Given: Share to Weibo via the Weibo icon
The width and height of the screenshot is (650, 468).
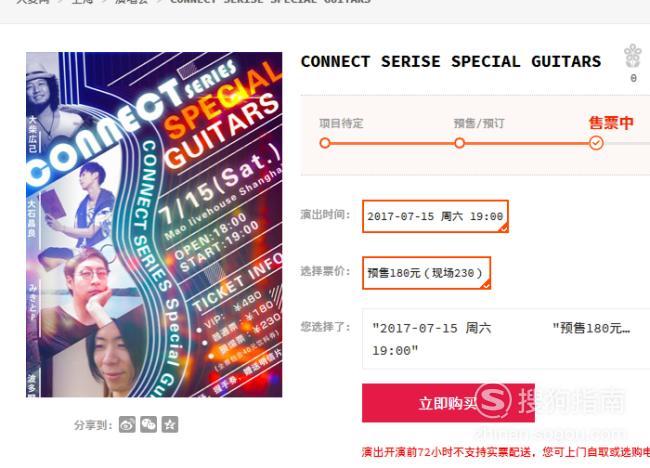Looking at the screenshot, I should [127, 424].
